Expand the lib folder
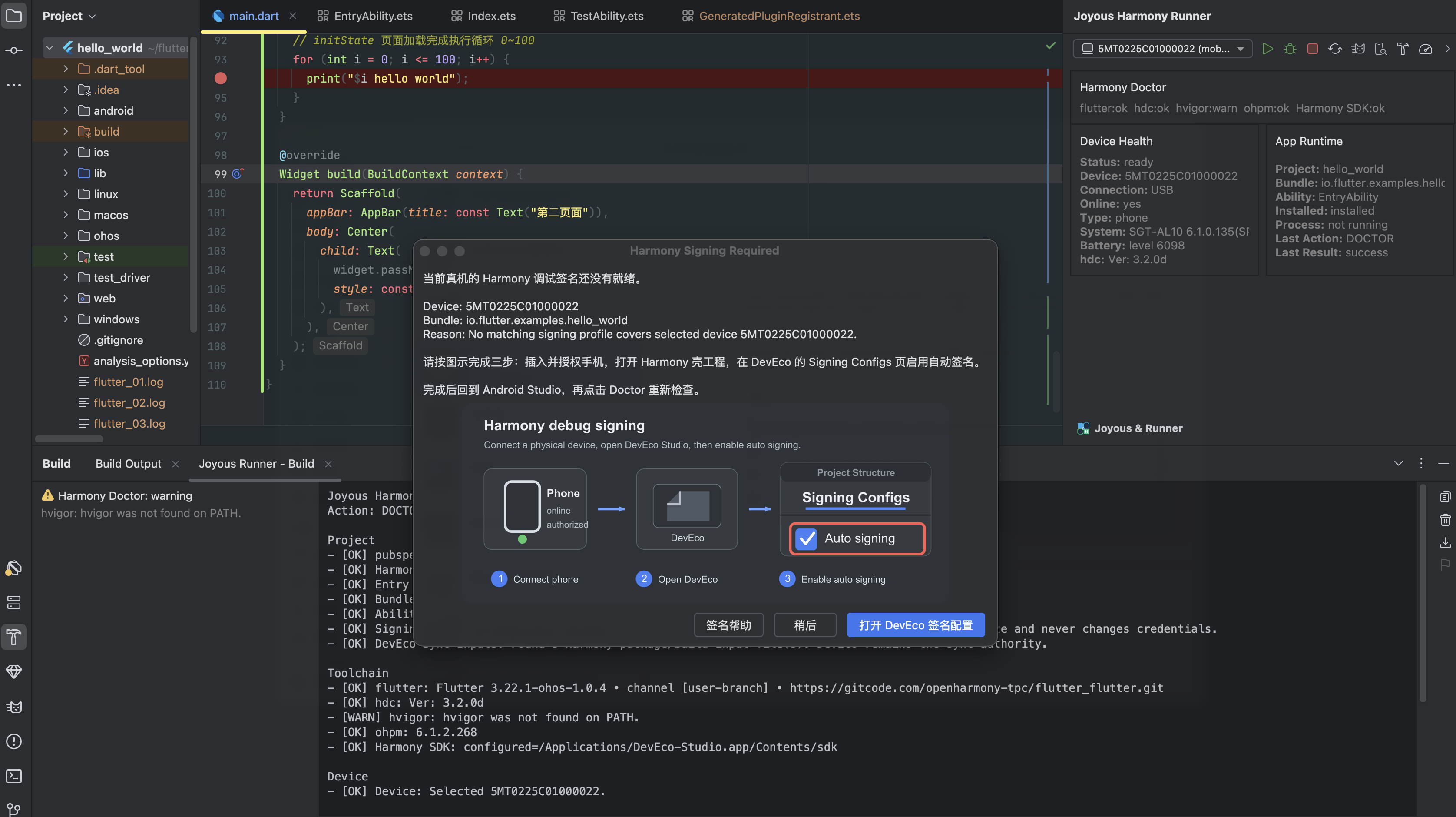This screenshot has height=817, width=1456. coord(66,173)
